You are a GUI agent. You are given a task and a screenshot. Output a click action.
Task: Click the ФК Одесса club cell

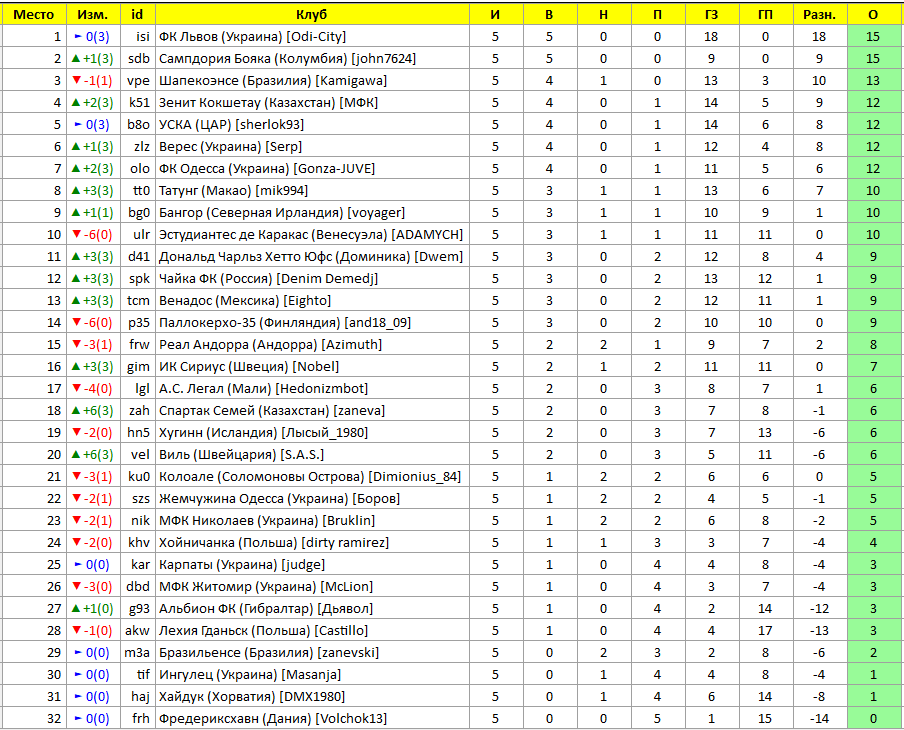(x=312, y=169)
